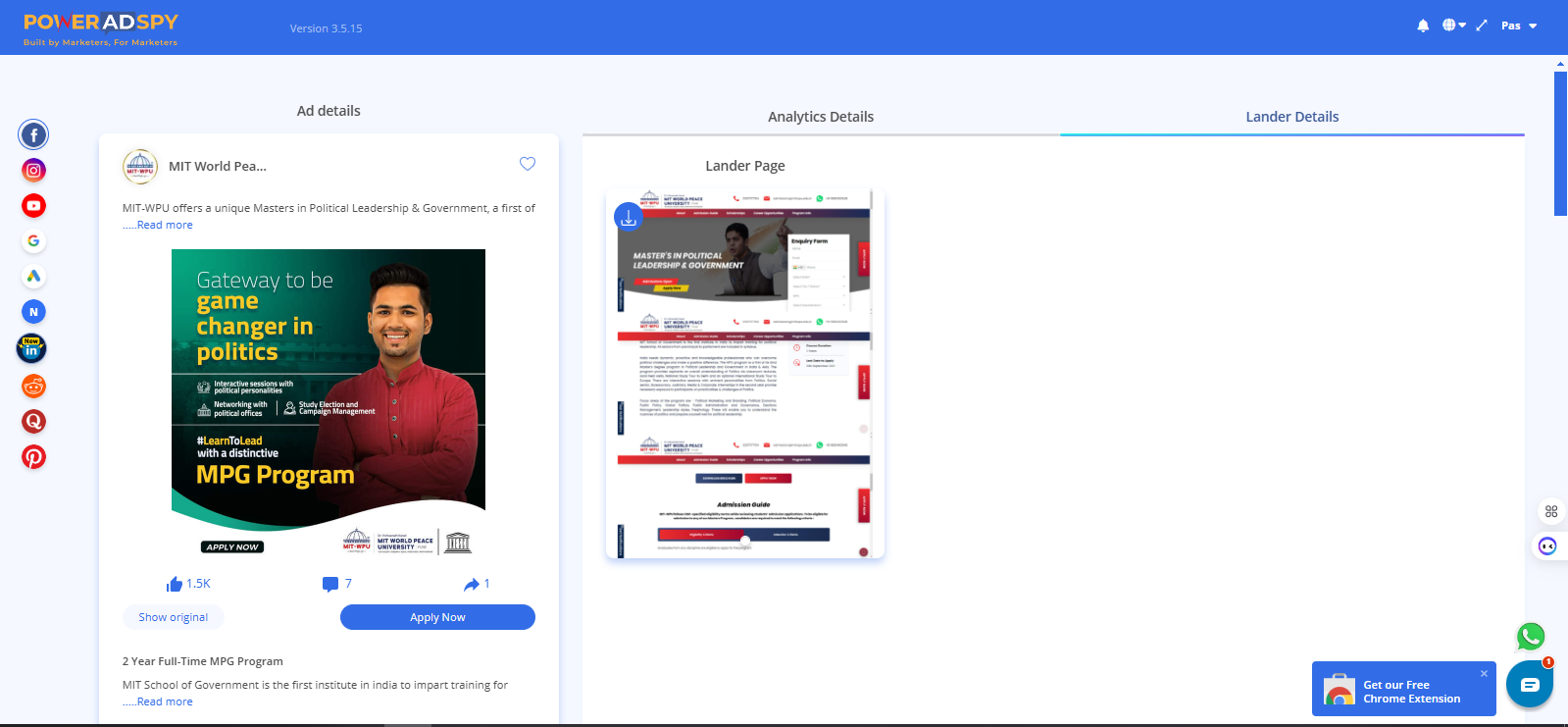Screen dimensions: 1568x727
Task: Click the page vertical scrollbar
Action: (x=1561, y=143)
